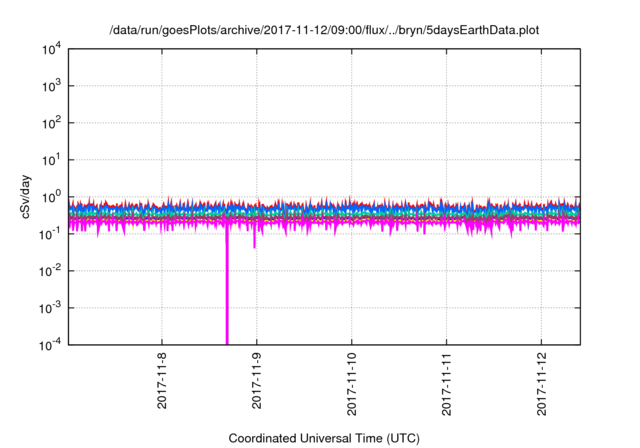Click the Coordinated Universal Time axis label
Screen dimensions: 640x448
pos(324,438)
